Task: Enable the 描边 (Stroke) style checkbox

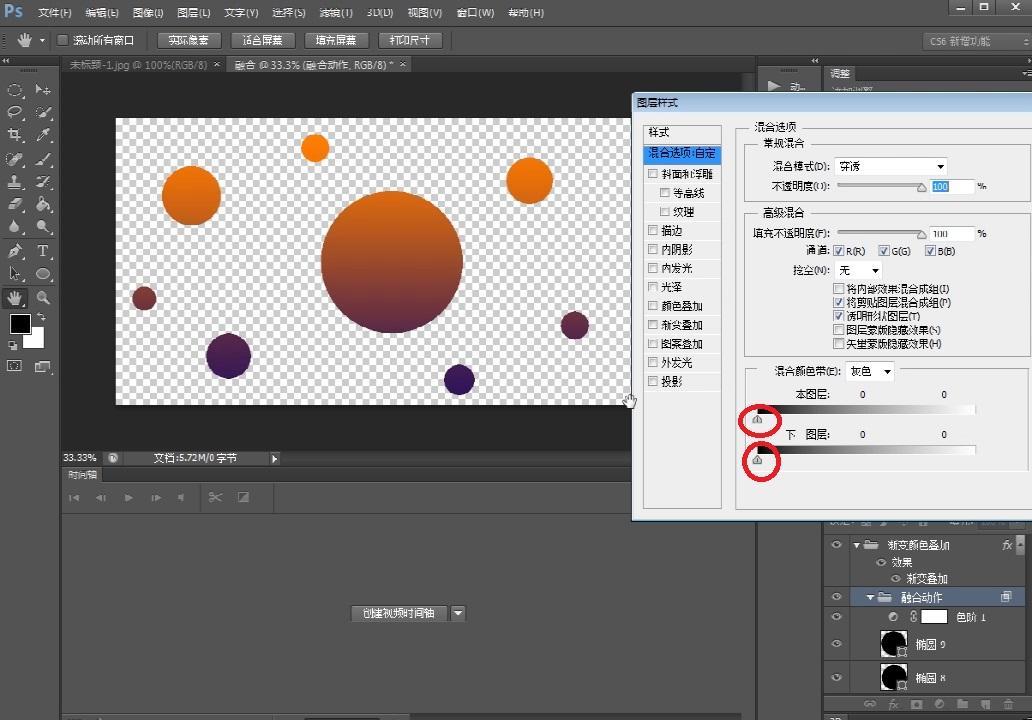Action: [x=653, y=231]
